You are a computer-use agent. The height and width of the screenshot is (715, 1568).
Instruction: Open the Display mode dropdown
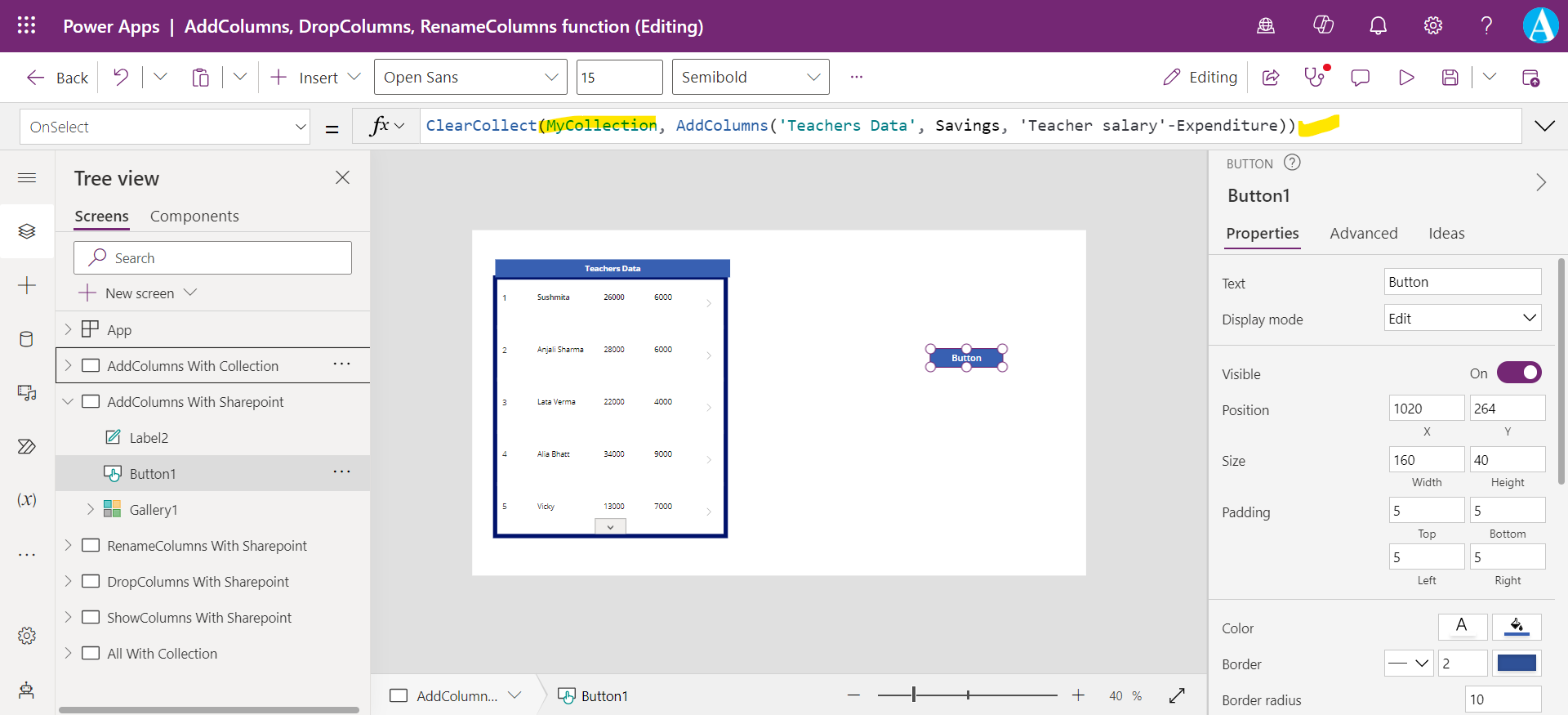1462,319
